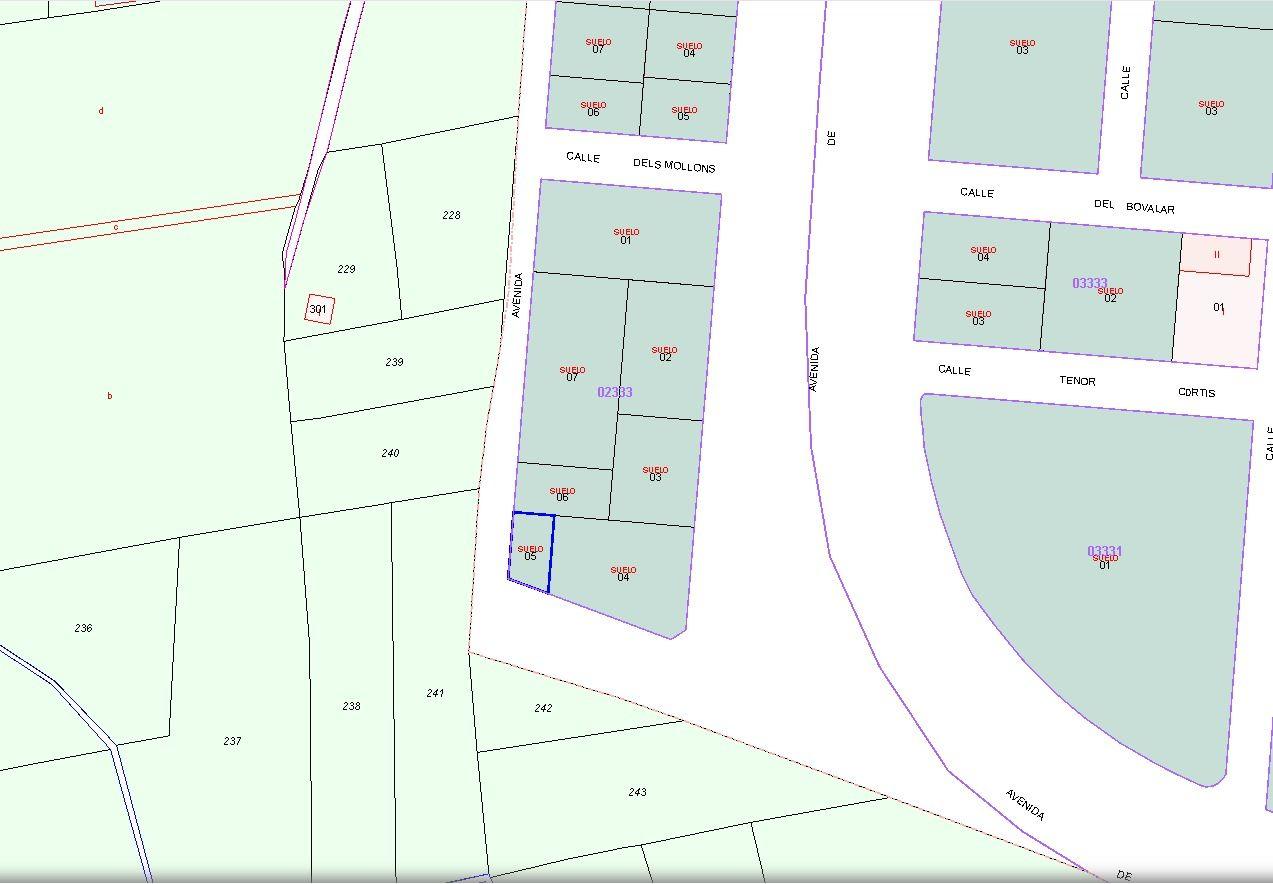Click the small red construction 301
Screen dimensions: 1273x884
318,309
